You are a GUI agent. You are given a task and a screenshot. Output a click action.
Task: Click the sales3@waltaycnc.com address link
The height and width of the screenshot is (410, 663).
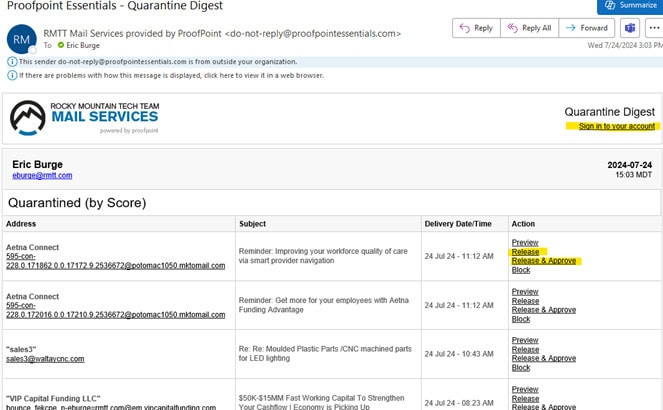(x=45, y=359)
